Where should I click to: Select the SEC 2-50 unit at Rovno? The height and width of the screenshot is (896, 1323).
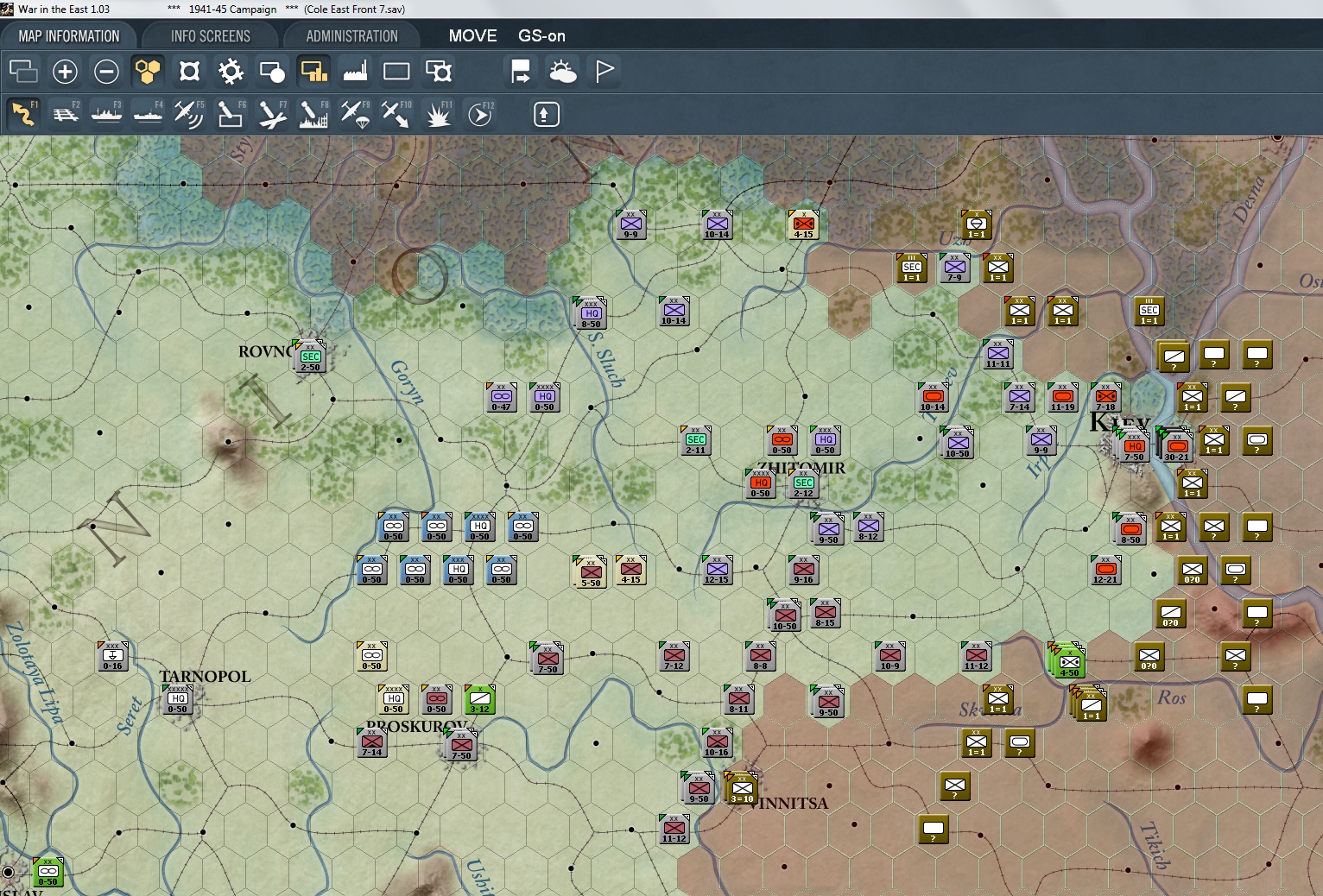point(310,357)
